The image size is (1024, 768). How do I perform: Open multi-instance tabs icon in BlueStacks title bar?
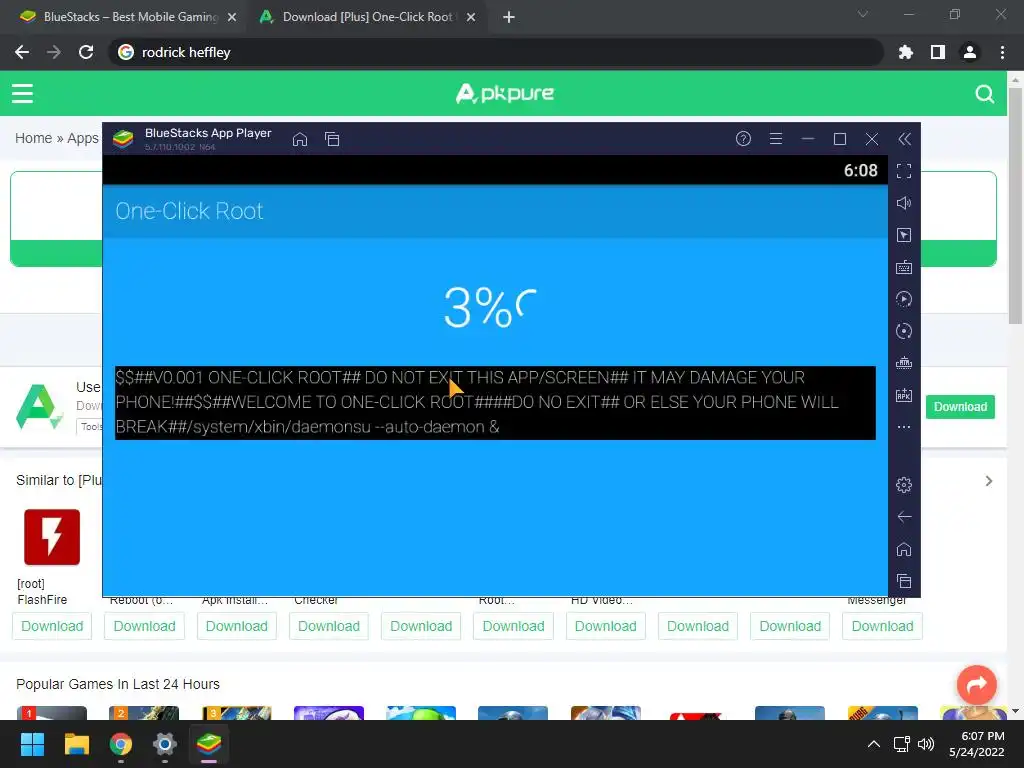[332, 139]
